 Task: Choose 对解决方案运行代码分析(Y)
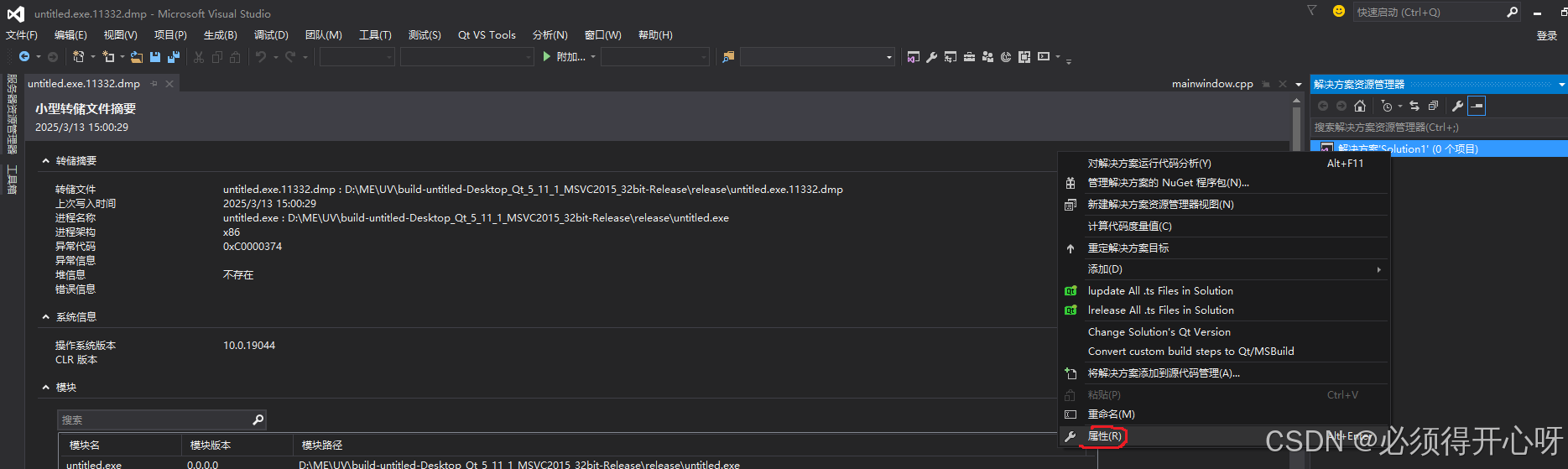pos(1224,164)
